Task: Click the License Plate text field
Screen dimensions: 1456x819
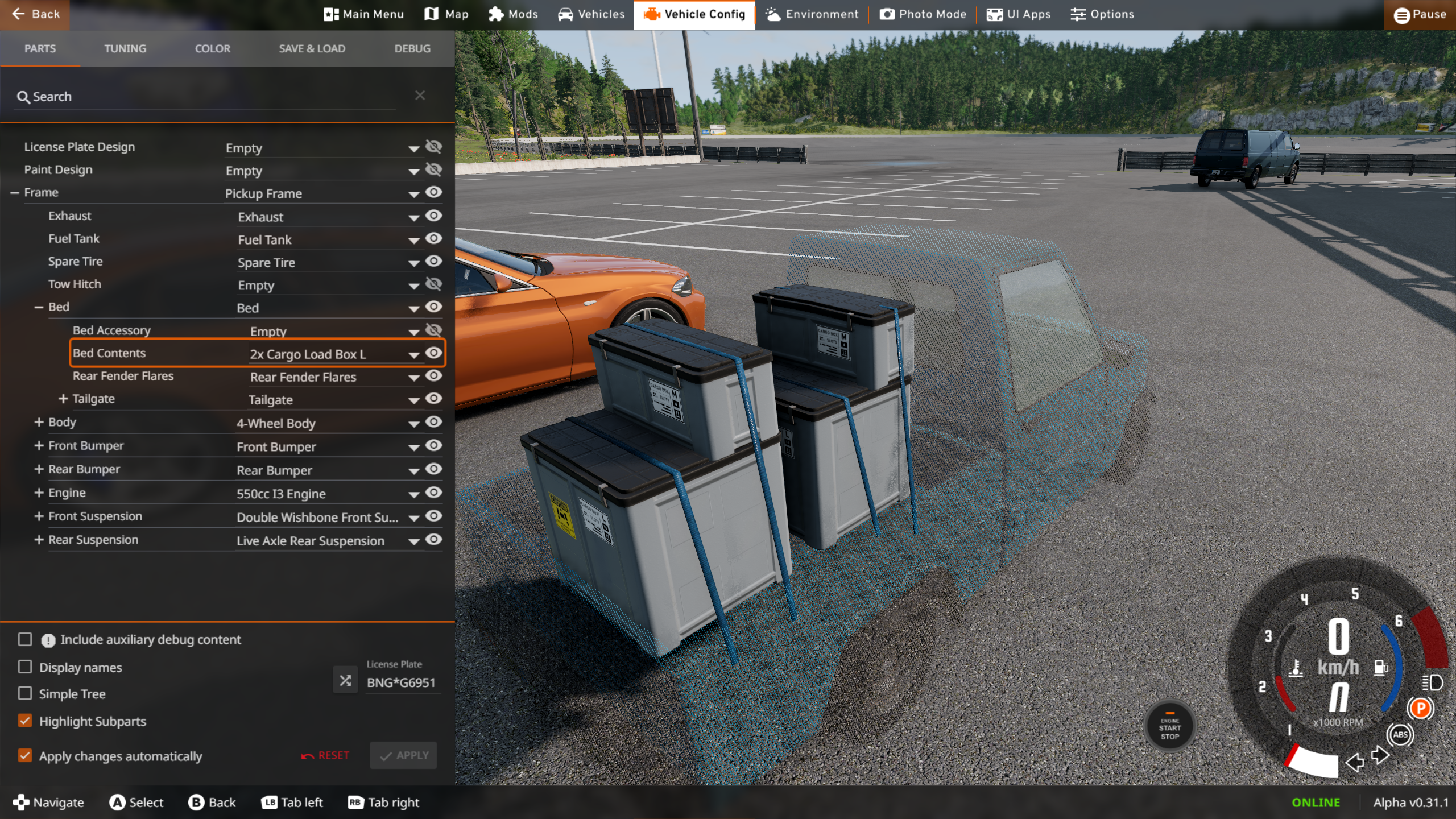Action: click(x=401, y=682)
